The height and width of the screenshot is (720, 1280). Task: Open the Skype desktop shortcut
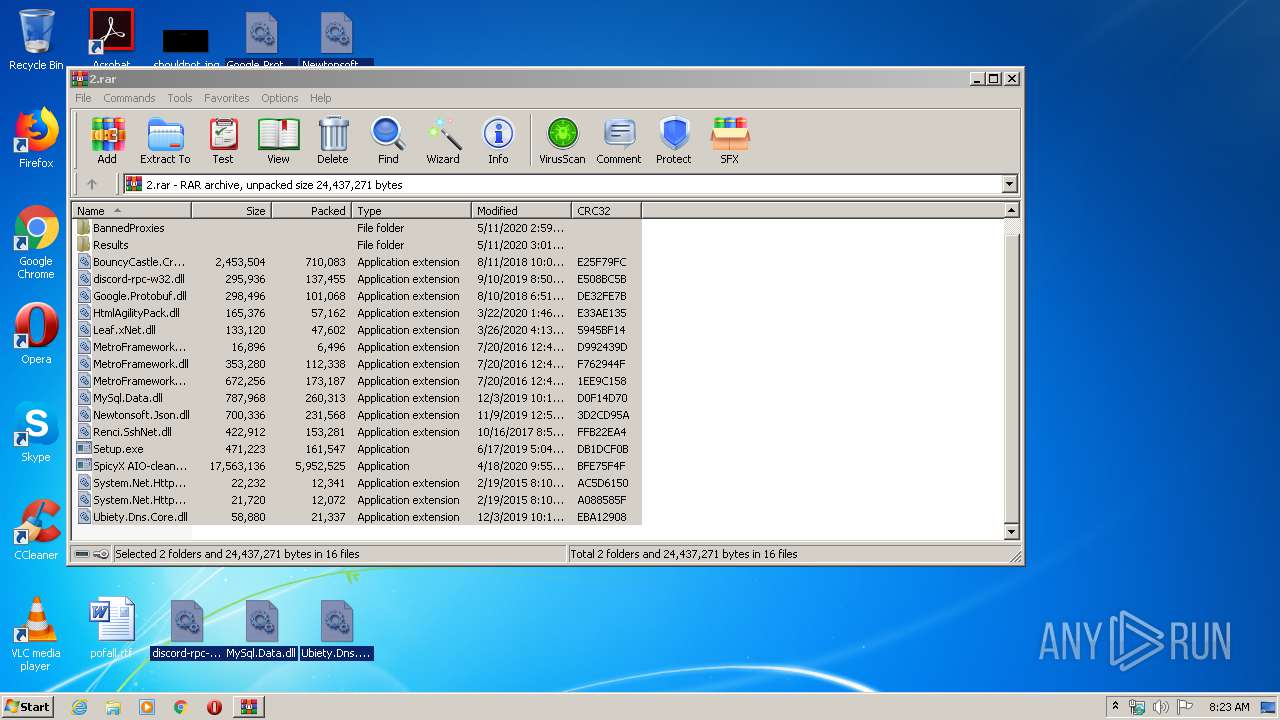[x=36, y=432]
